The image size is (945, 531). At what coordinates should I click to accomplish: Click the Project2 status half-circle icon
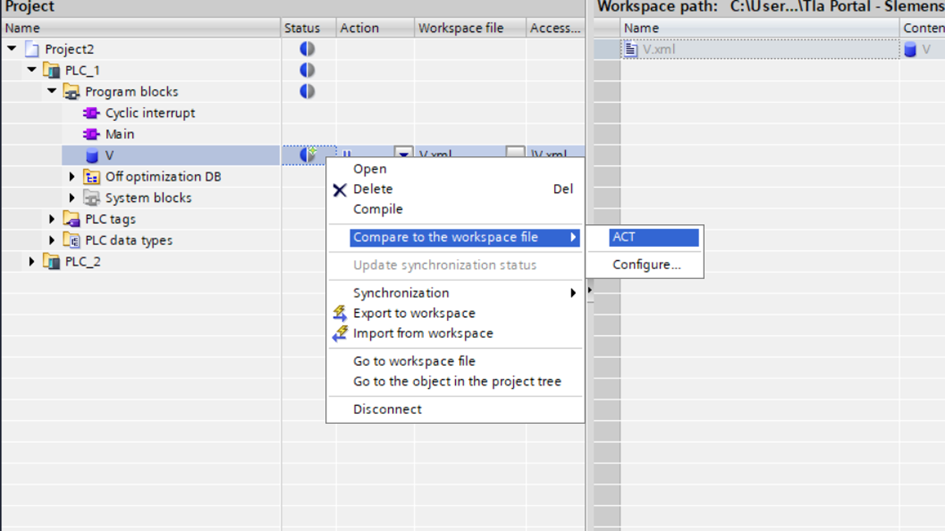pyautogui.click(x=307, y=49)
